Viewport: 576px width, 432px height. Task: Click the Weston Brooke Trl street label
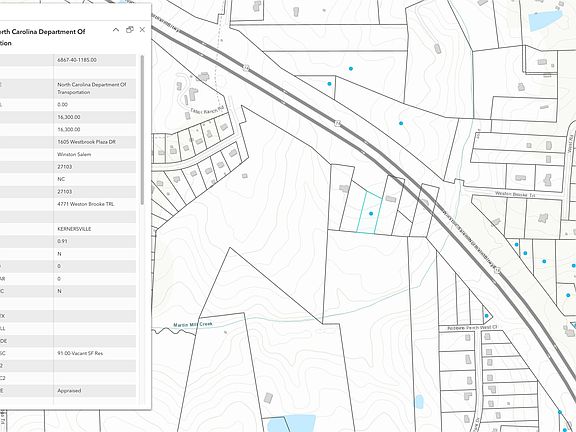point(515,194)
